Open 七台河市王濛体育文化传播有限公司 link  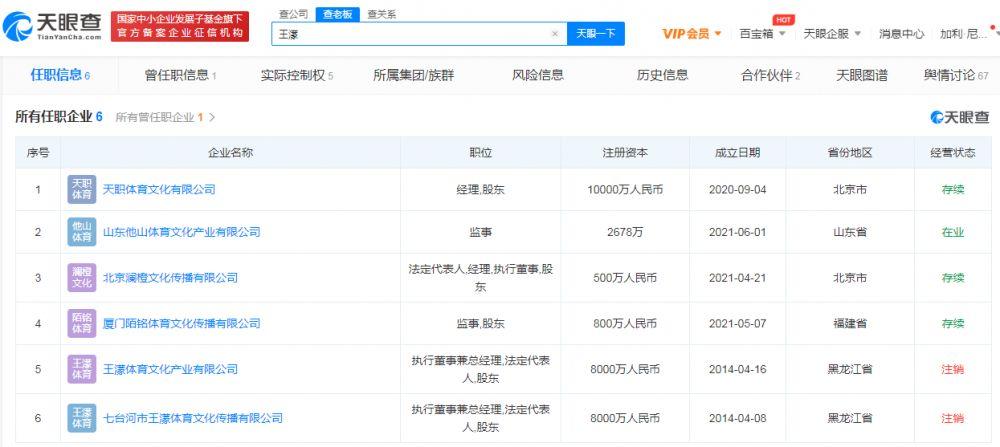pos(193,418)
